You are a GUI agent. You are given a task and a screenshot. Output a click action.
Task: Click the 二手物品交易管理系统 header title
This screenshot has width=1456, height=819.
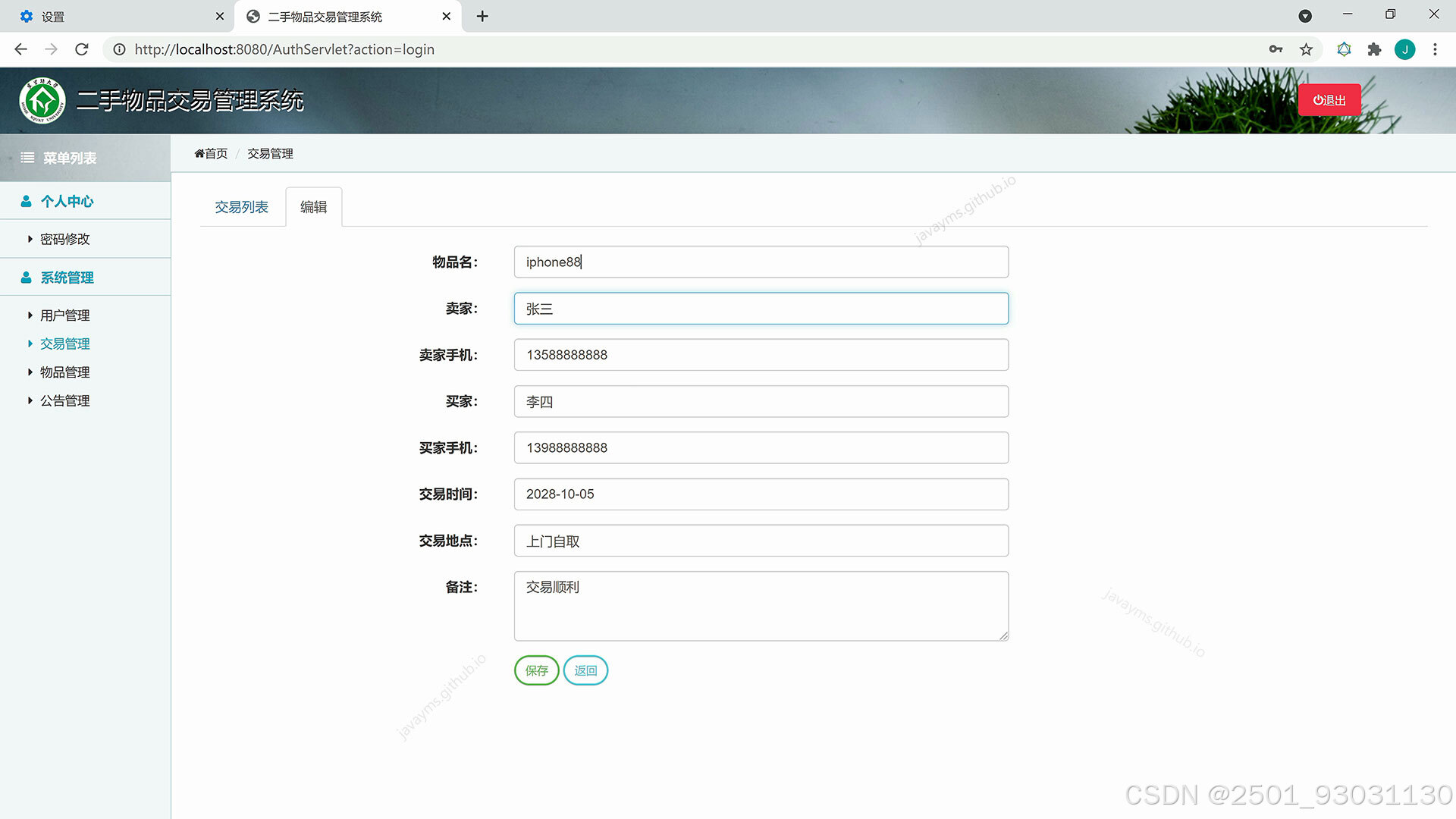[x=190, y=100]
